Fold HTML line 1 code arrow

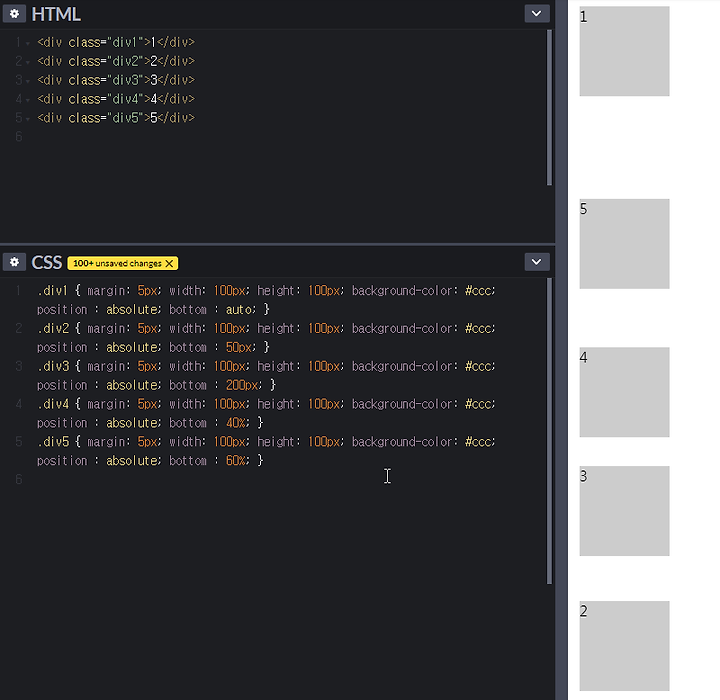(28, 43)
